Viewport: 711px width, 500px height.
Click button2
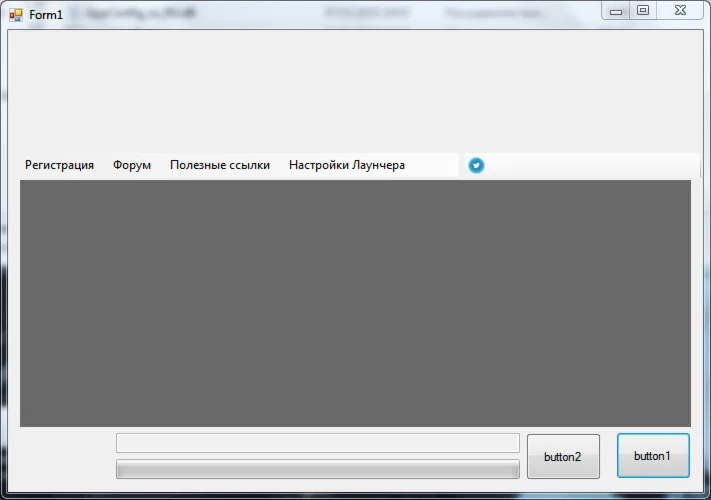click(563, 456)
